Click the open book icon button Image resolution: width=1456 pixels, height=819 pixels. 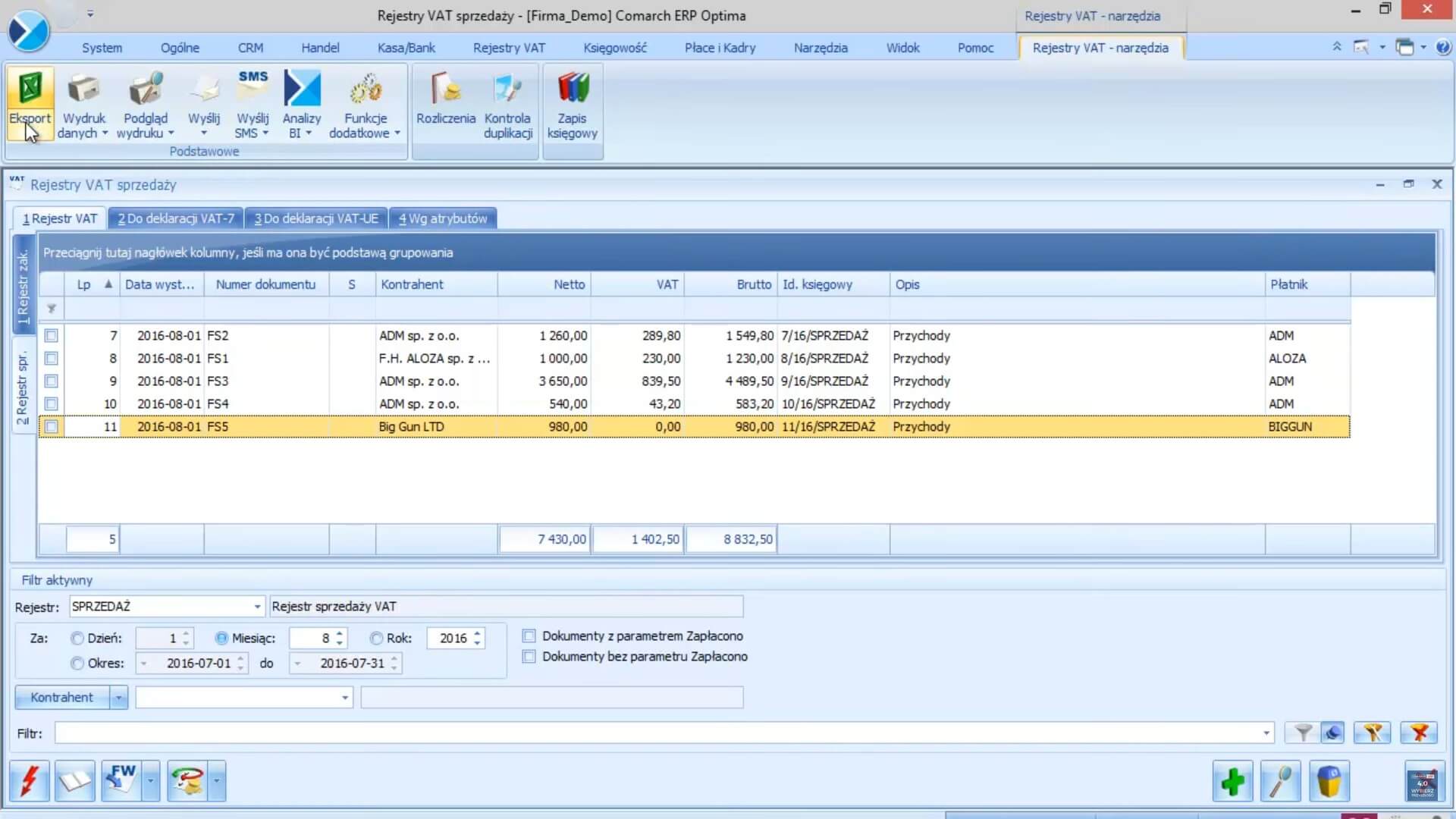point(74,780)
